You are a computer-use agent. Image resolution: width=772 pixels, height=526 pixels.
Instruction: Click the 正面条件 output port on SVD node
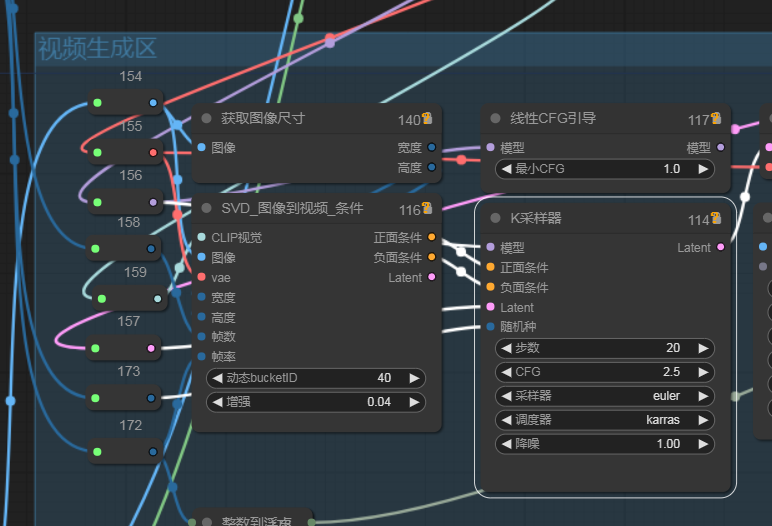click(432, 237)
